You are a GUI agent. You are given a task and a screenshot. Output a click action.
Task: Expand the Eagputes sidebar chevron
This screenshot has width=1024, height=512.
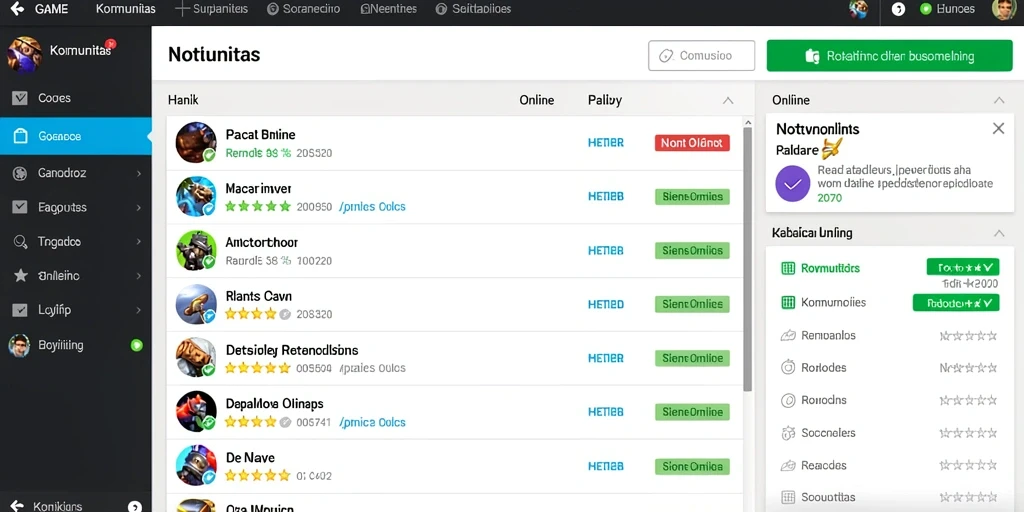(138, 208)
